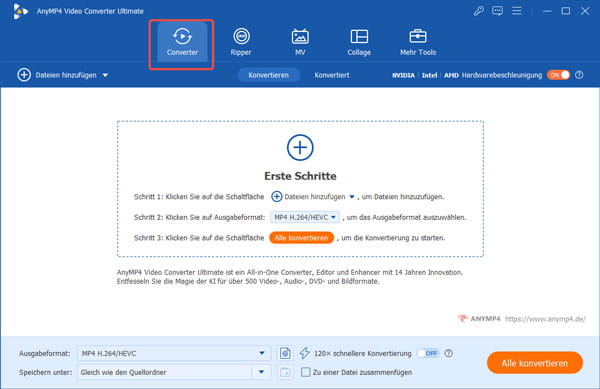The image size is (600, 389).
Task: Click the Erste Schritte heading
Action: 300,176
